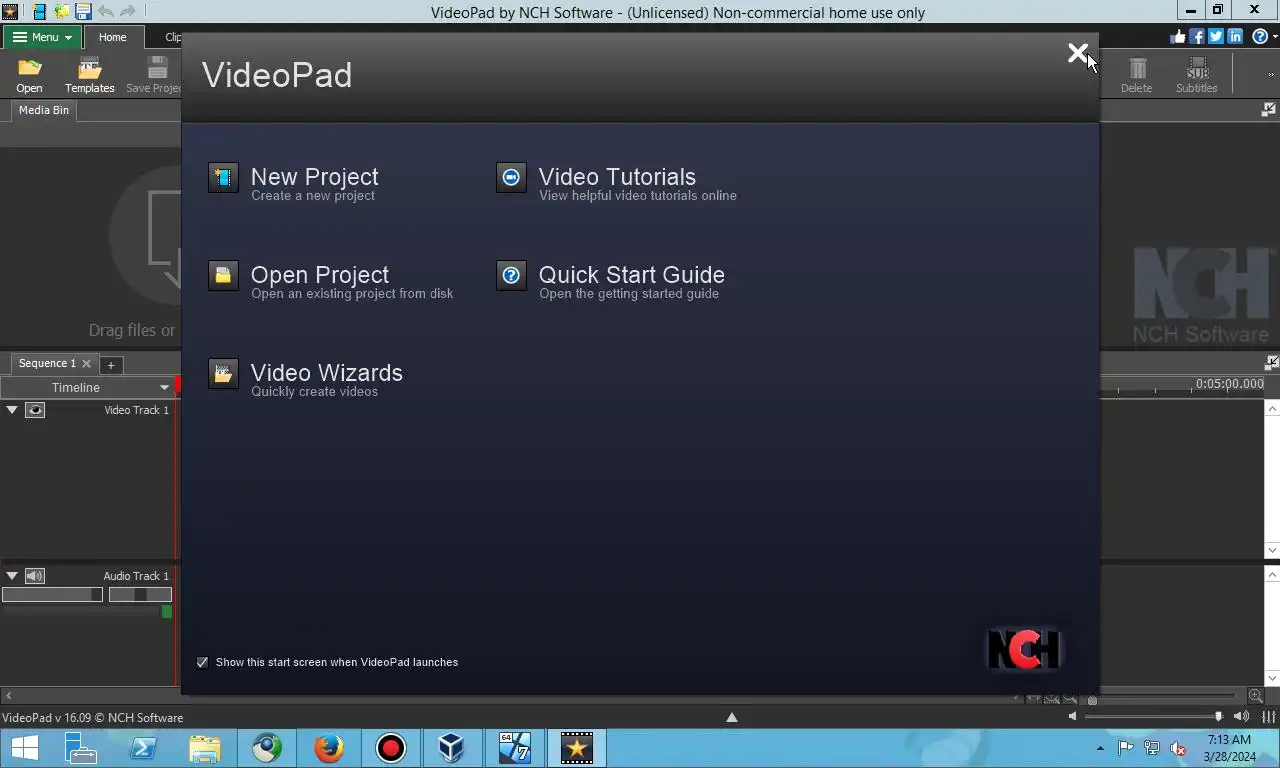Click video track scrollbar down arrow
Screen dimensions: 1280x768
click(x=1272, y=550)
